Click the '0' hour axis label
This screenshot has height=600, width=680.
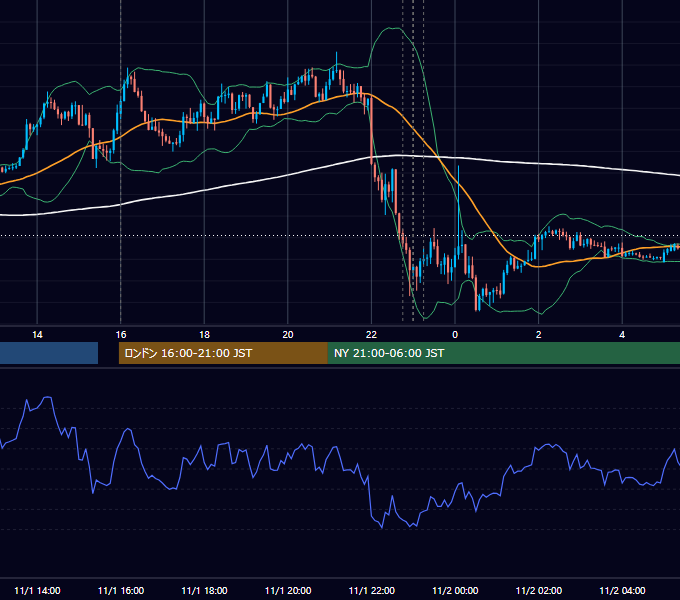[x=455, y=335]
